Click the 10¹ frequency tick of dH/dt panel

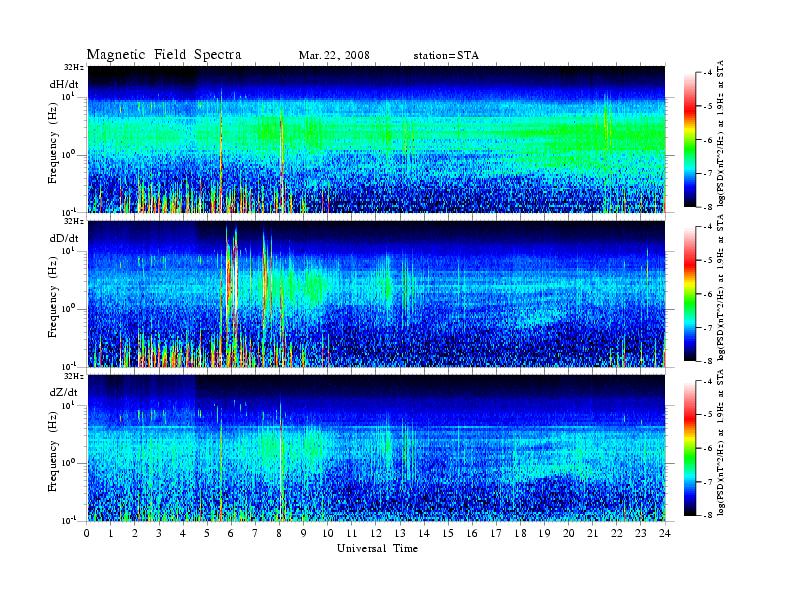tap(68, 95)
